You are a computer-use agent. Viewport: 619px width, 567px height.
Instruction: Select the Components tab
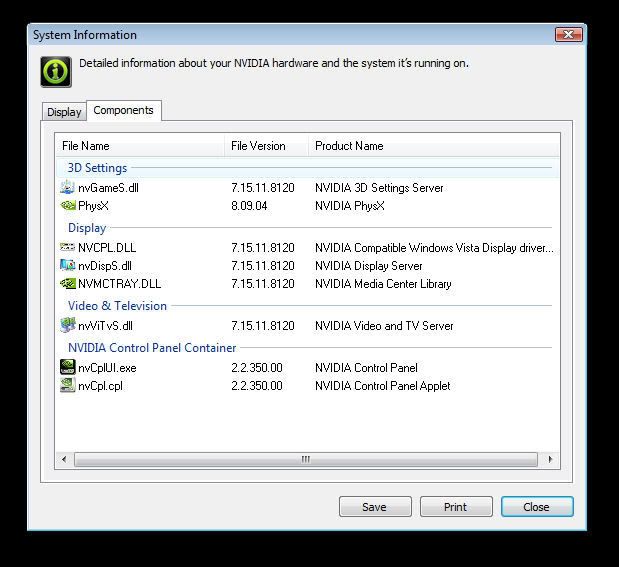[124, 110]
